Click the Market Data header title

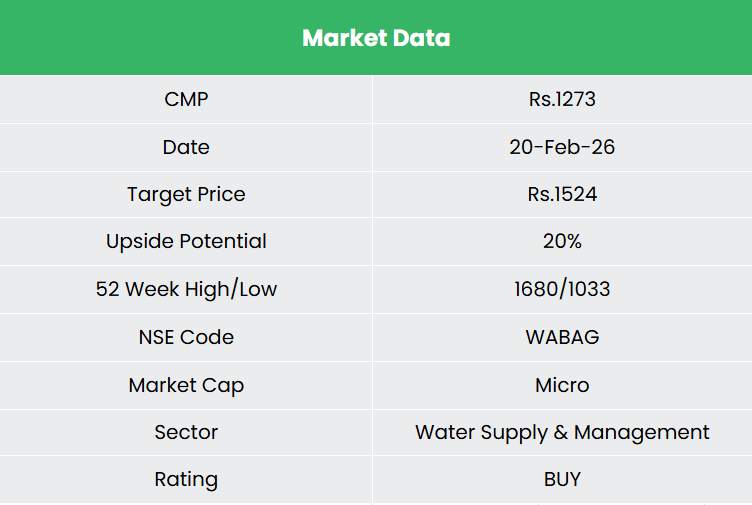376,38
